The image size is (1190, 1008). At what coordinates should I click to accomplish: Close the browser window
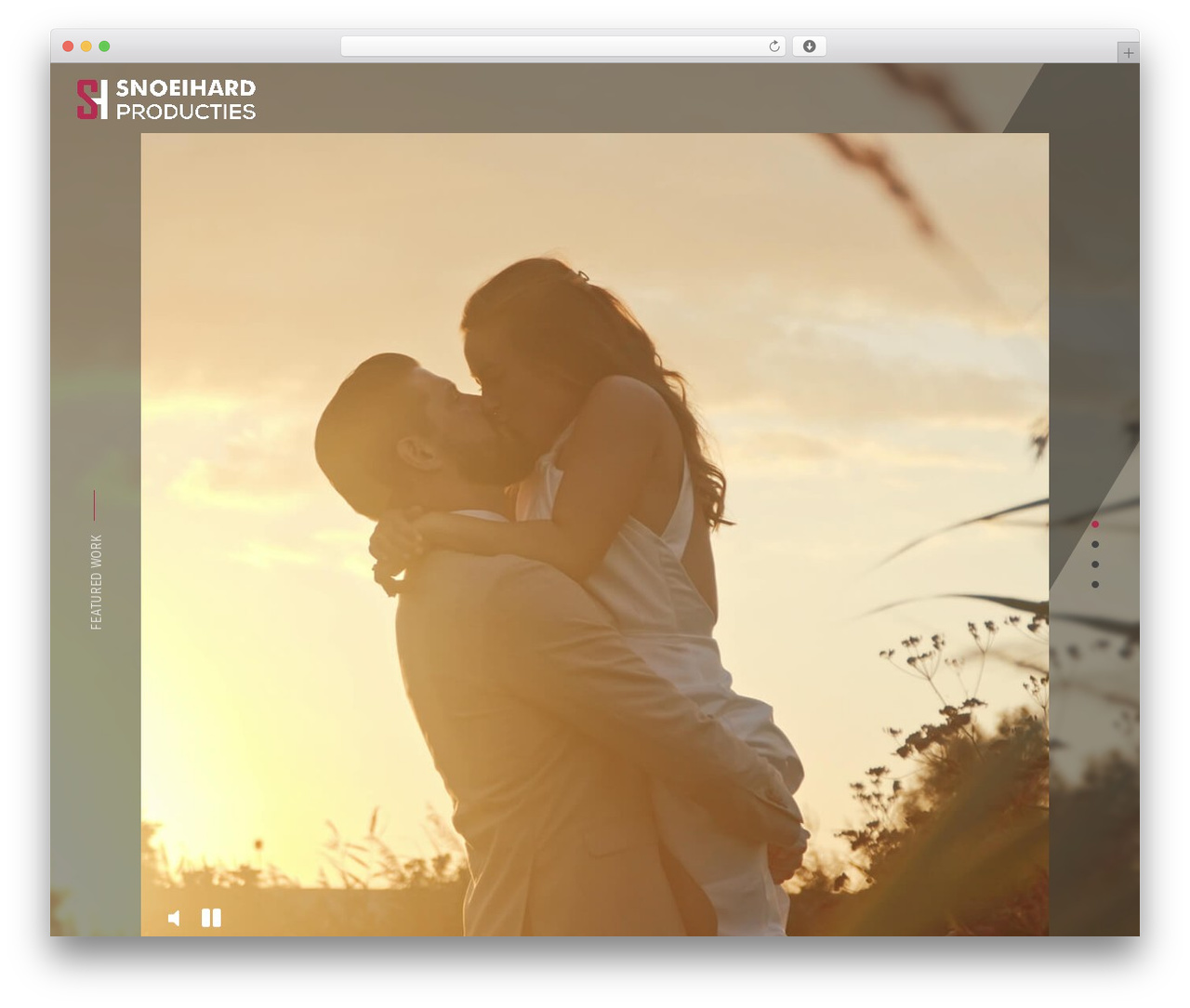[x=68, y=46]
